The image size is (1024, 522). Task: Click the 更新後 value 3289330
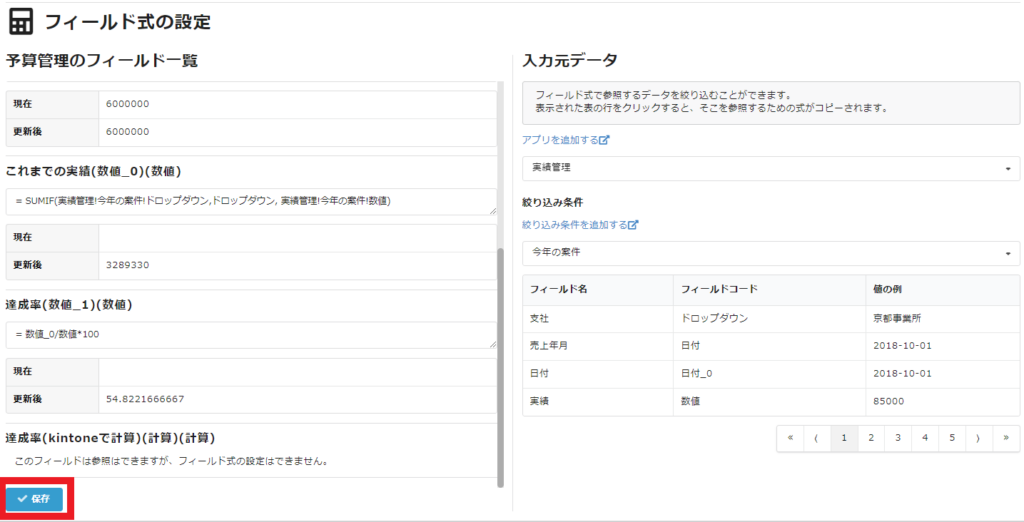127,265
